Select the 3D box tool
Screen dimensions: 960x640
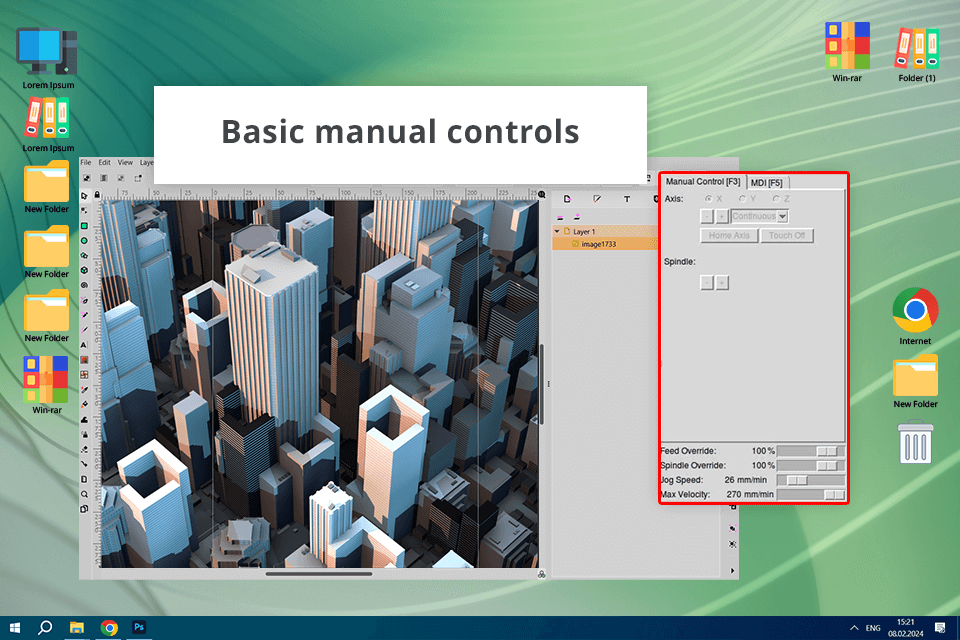(84, 270)
